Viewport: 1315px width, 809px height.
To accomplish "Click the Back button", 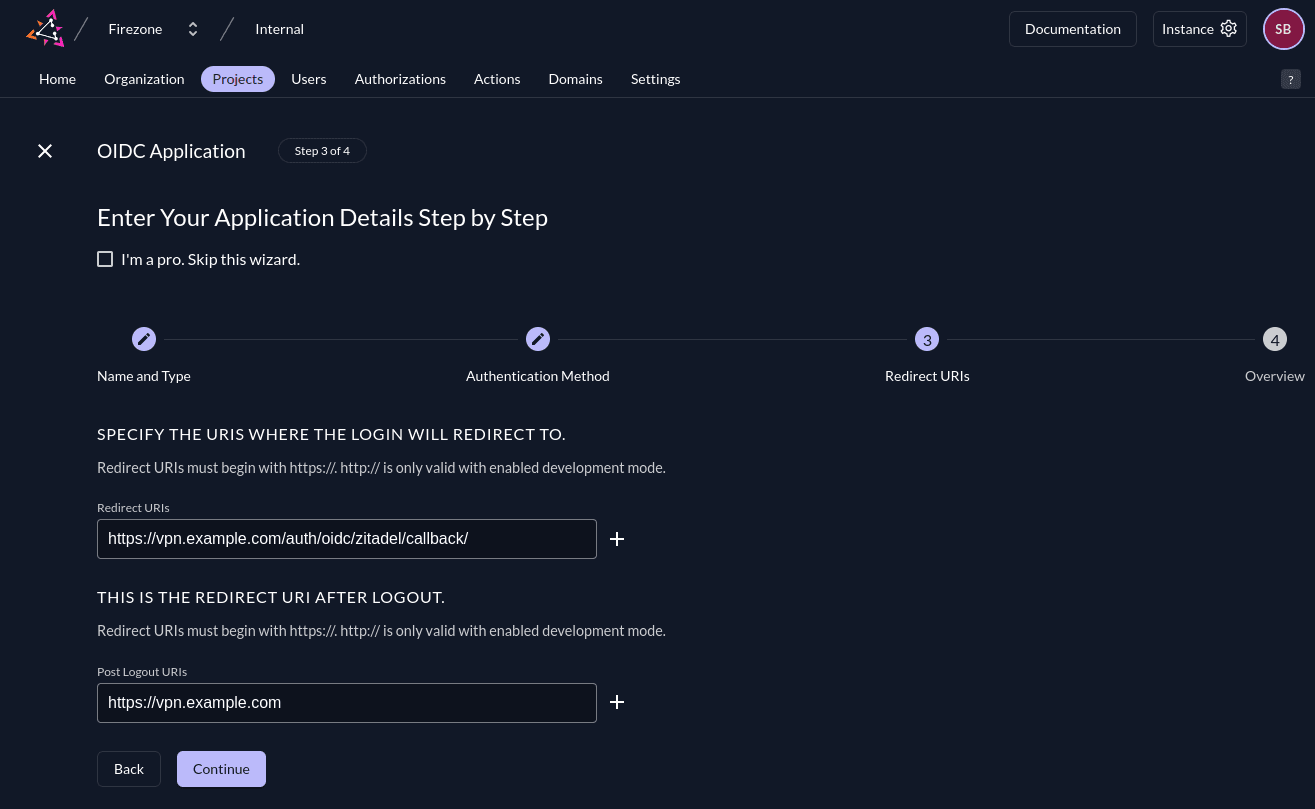I will tap(128, 769).
